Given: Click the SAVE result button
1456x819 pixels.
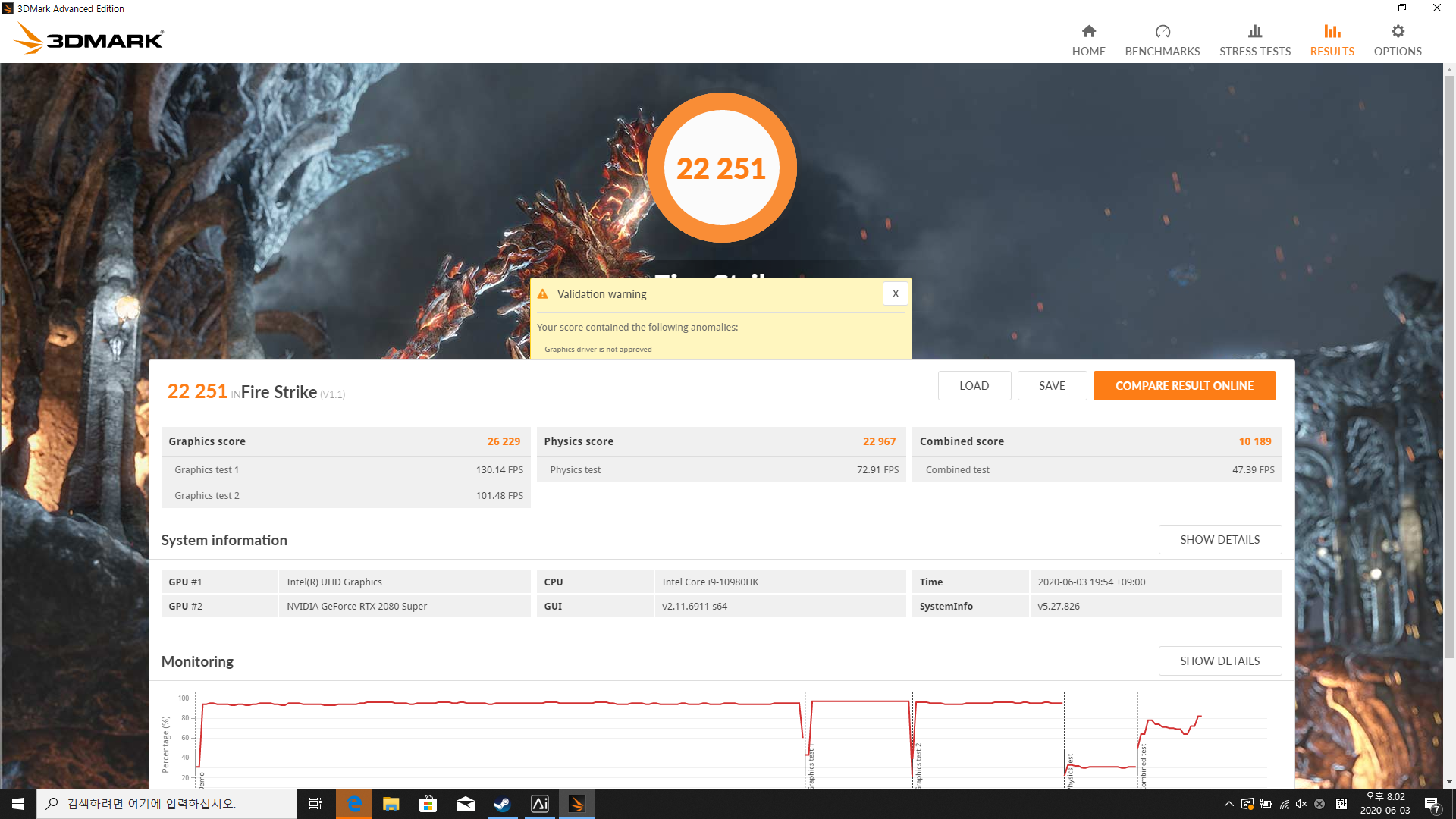Looking at the screenshot, I should 1052,385.
